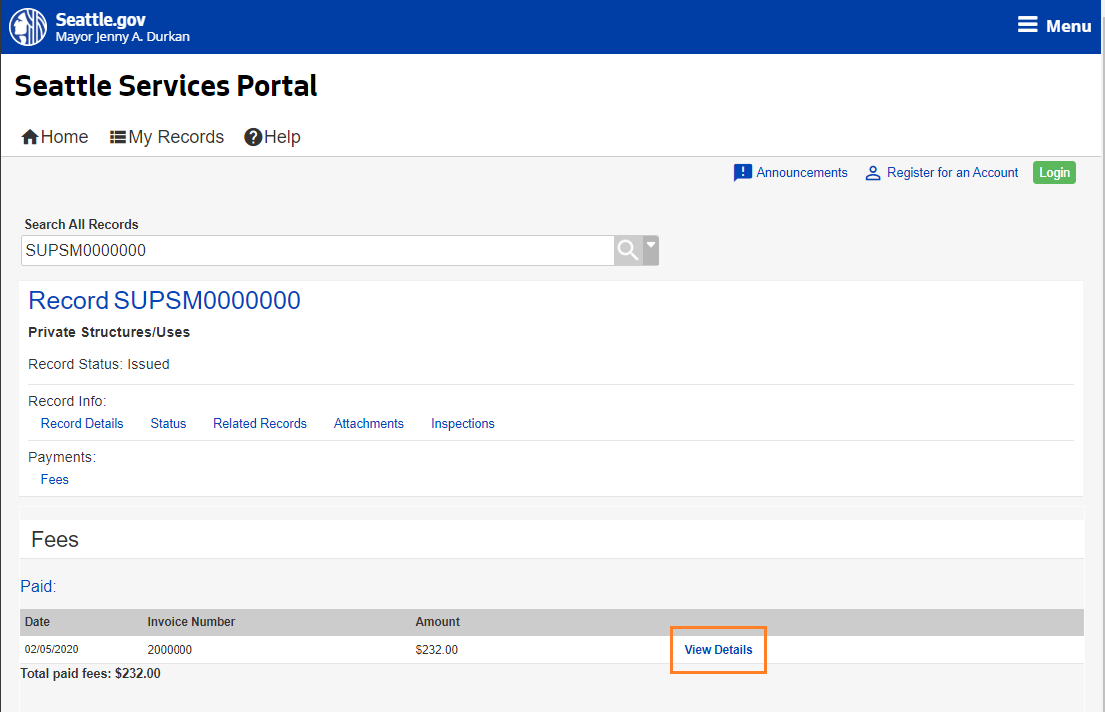
Task: Click the Search All Records input field
Action: tap(317, 251)
